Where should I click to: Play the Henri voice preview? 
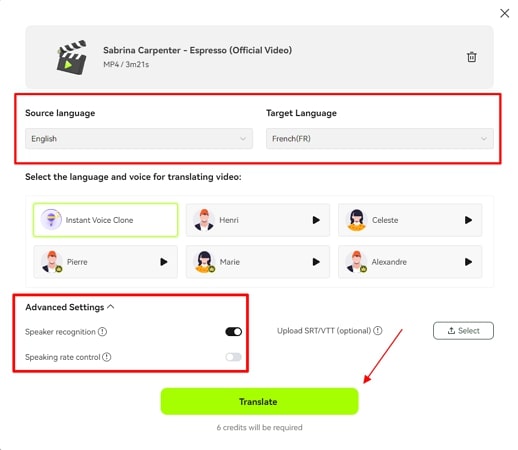point(316,220)
